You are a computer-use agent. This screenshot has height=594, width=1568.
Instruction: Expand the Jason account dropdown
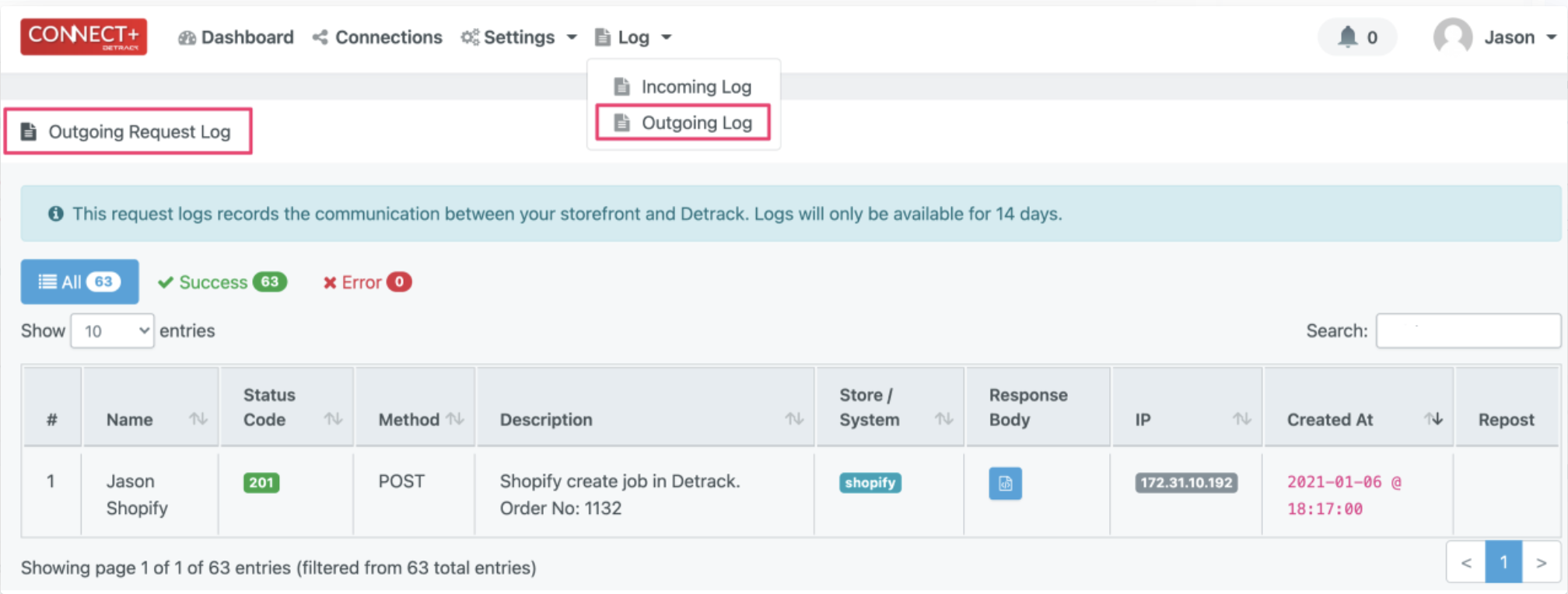point(1520,37)
